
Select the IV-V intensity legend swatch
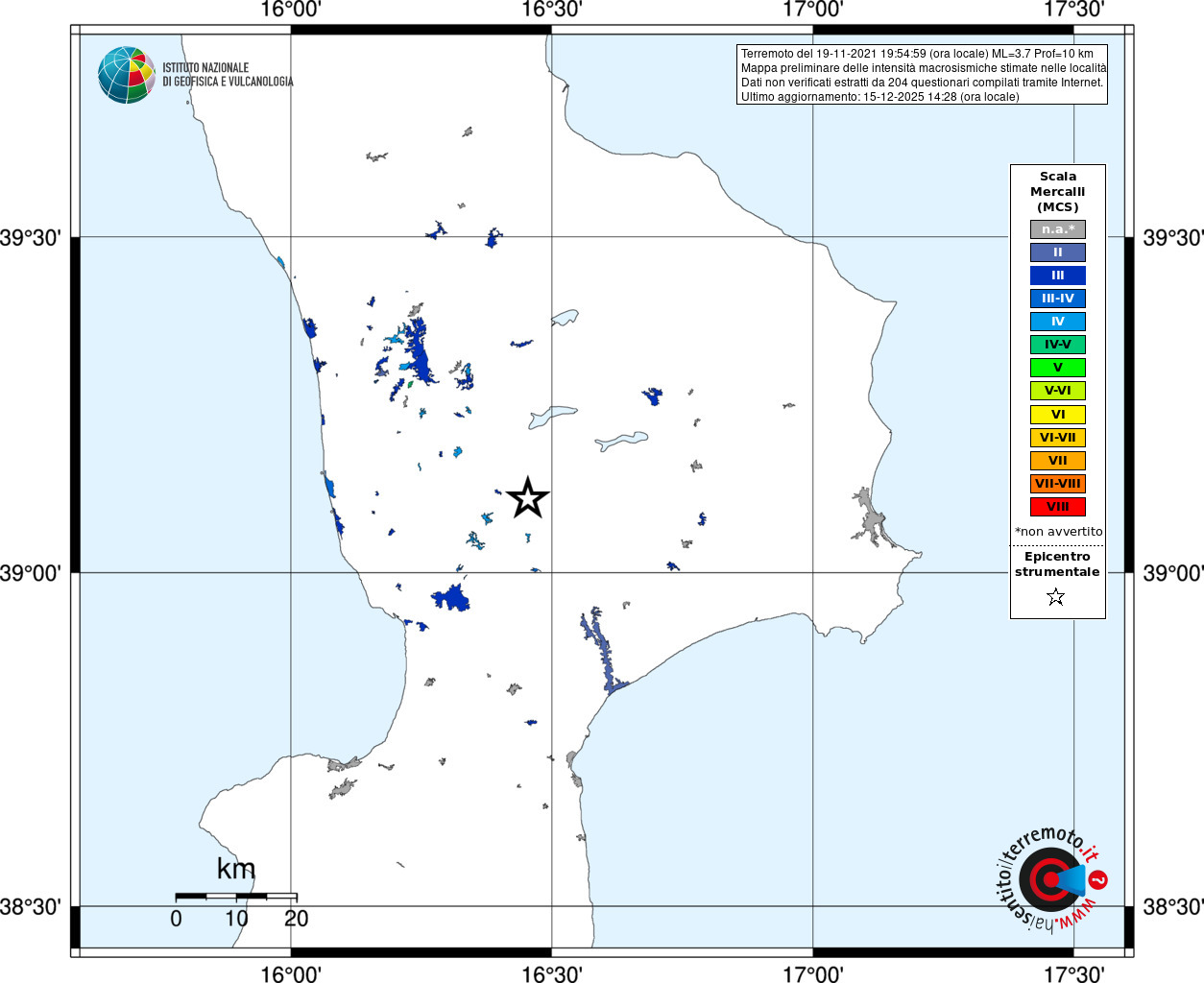tap(1057, 345)
